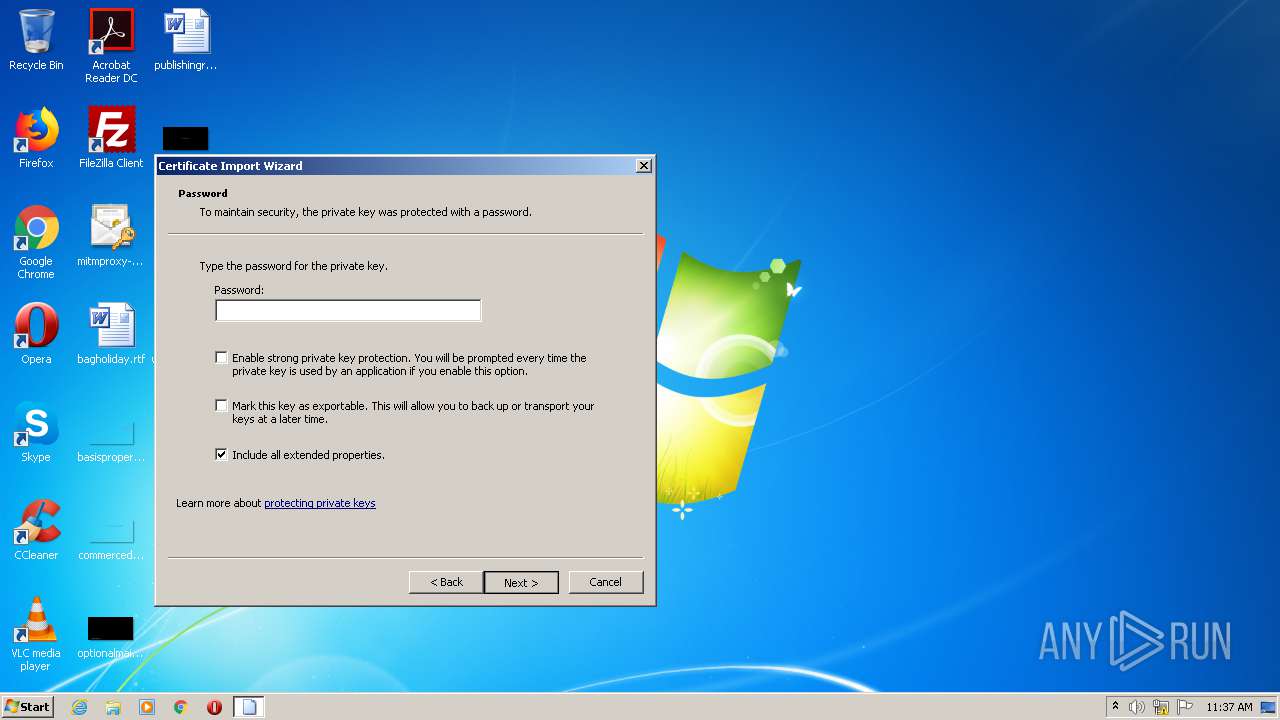Launch VLC media player shortcut

pyautogui.click(x=36, y=634)
